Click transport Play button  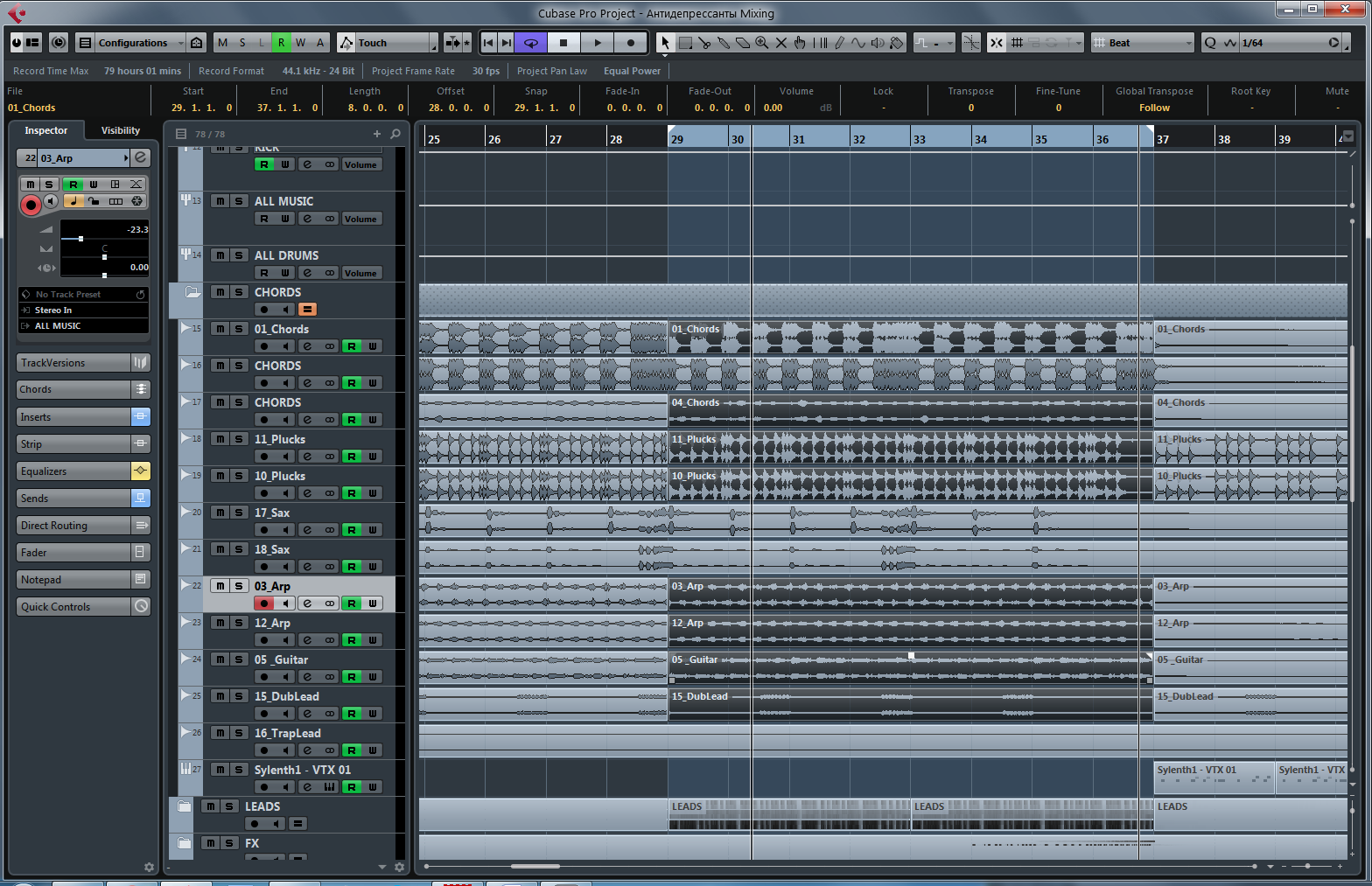[598, 42]
